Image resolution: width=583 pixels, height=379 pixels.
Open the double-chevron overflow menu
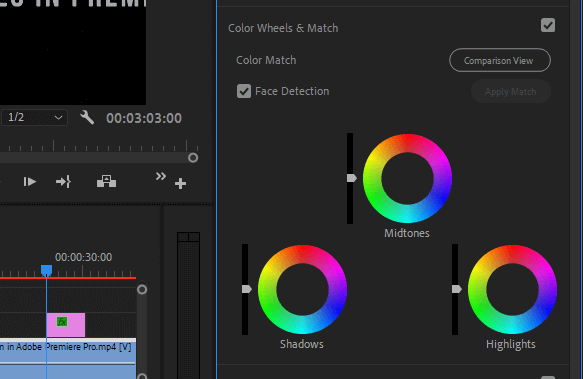tap(161, 176)
